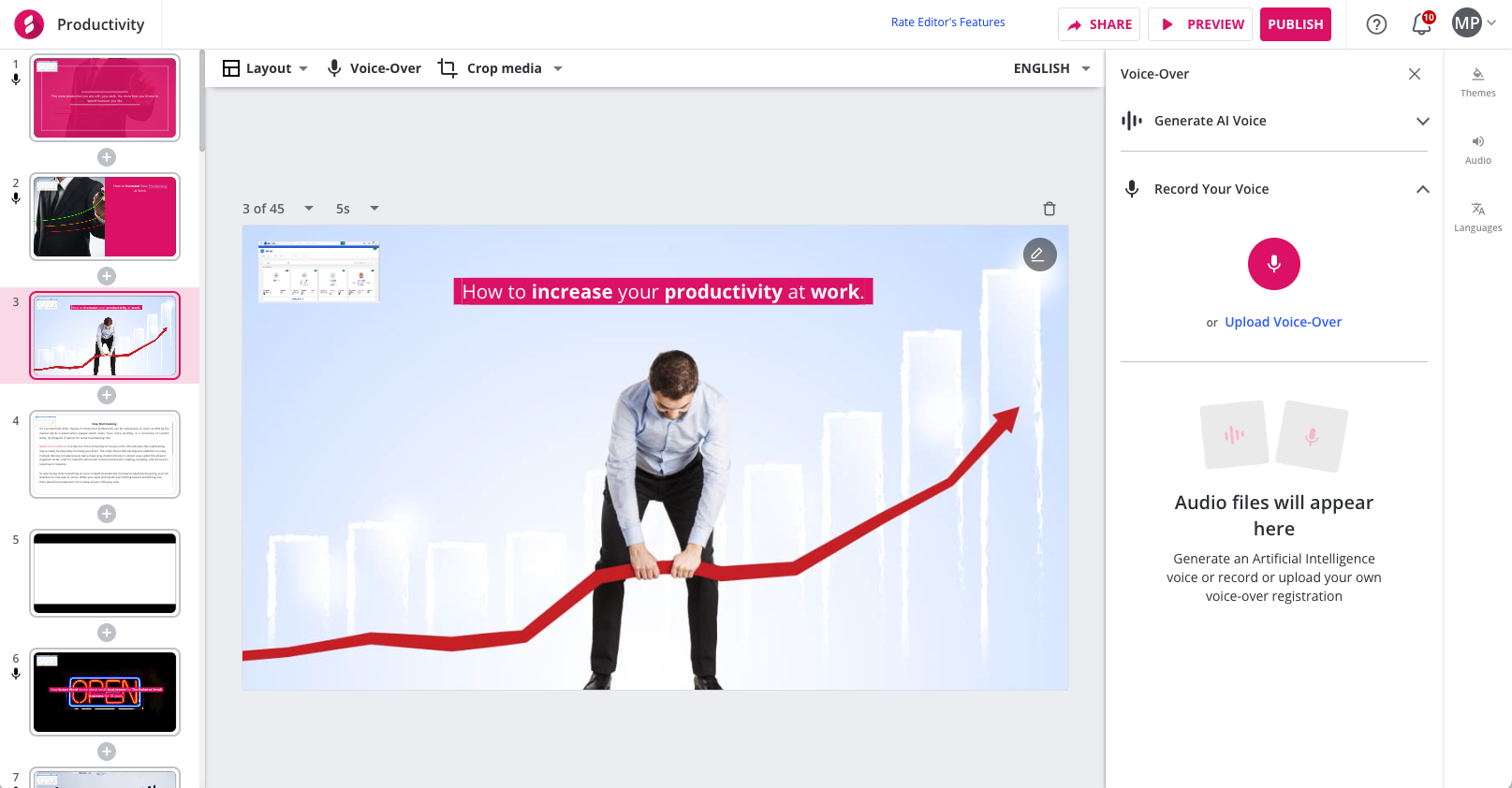Image resolution: width=1512 pixels, height=788 pixels.
Task: Click the screenshot image thumbnail on the slide
Action: (x=318, y=271)
